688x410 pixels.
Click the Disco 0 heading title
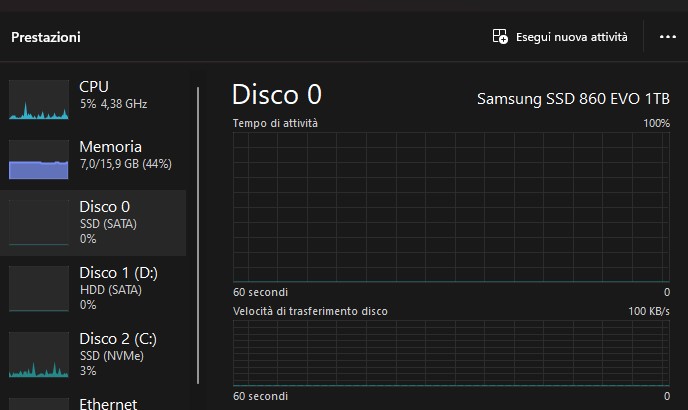277,95
